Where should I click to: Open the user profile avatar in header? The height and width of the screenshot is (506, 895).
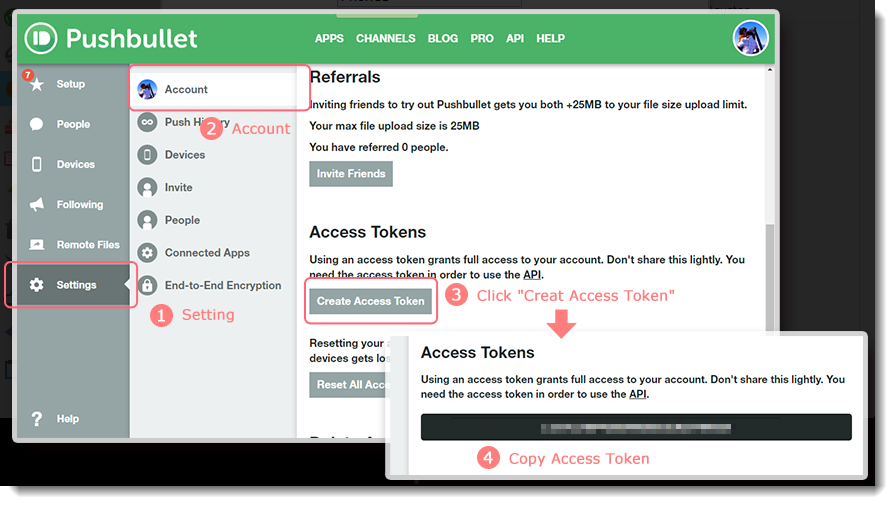[x=750, y=38]
